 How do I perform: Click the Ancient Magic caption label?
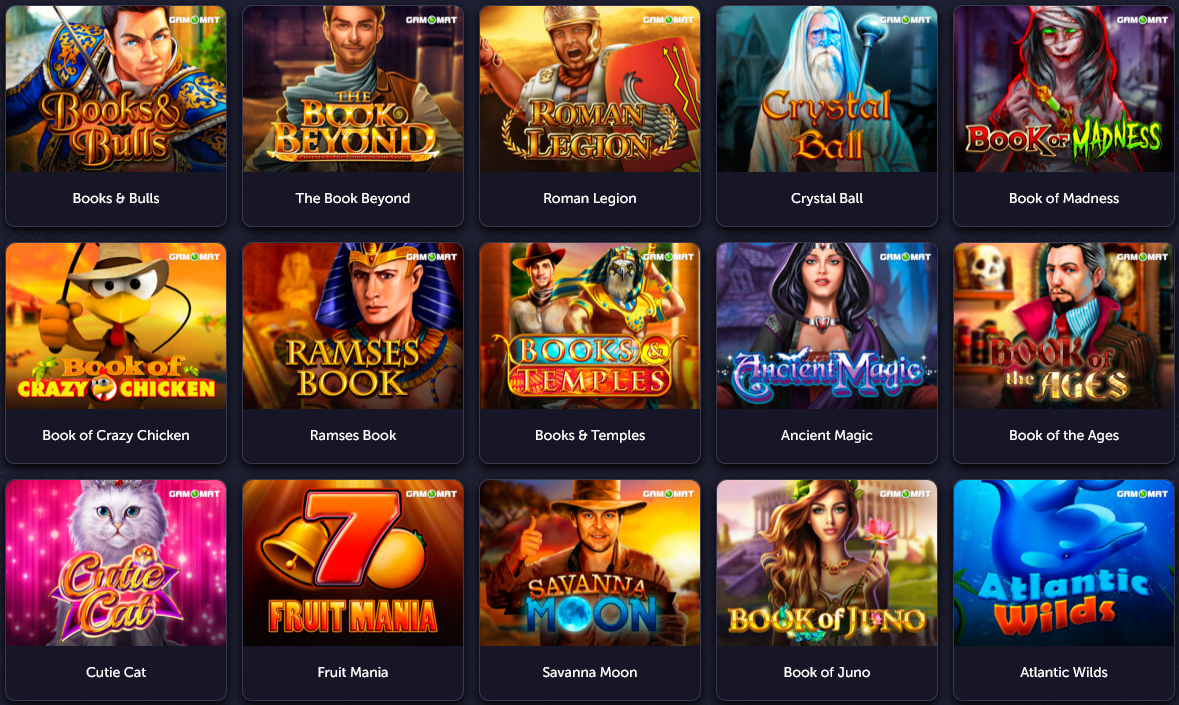point(826,435)
